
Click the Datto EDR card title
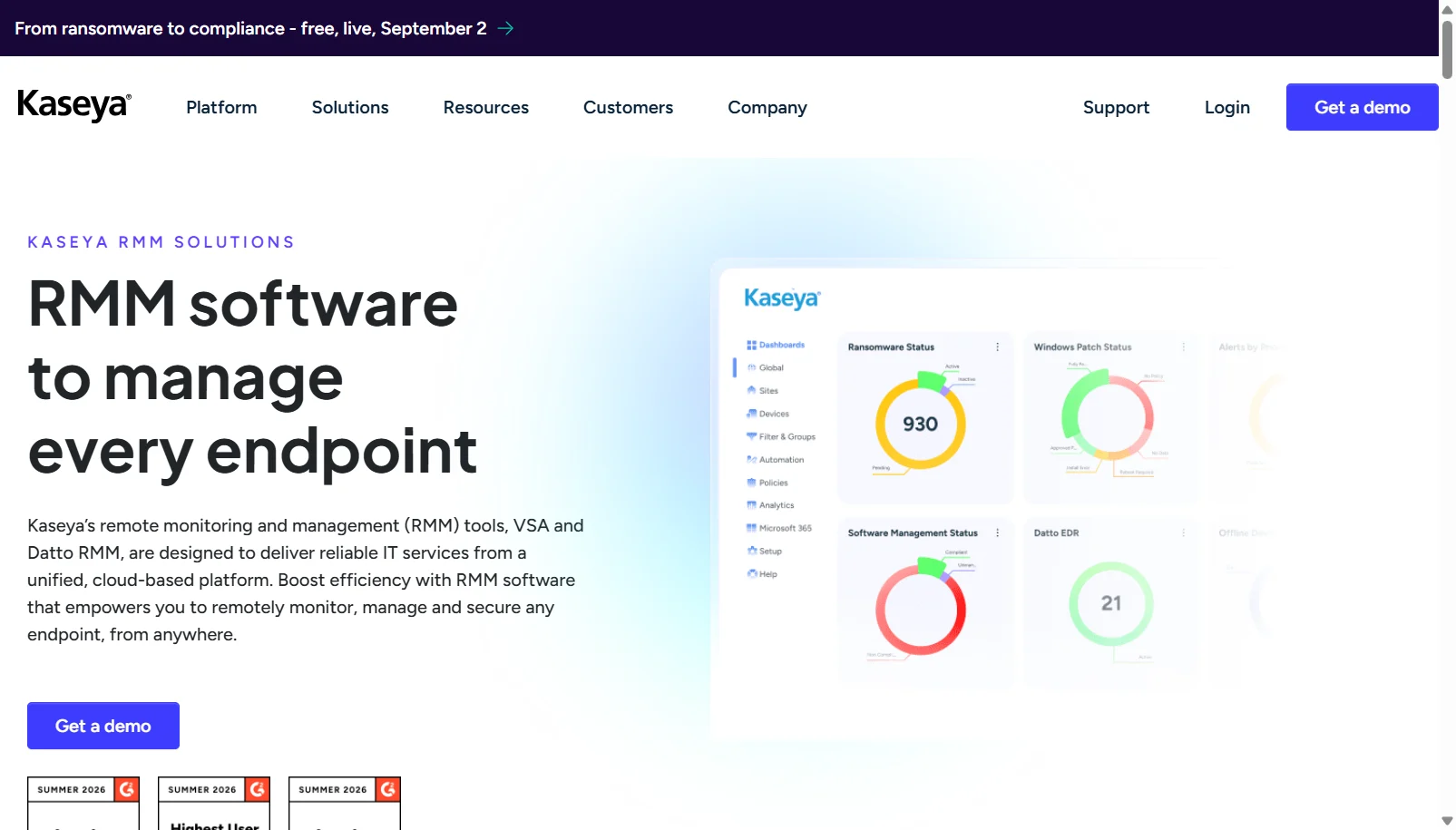pos(1056,532)
